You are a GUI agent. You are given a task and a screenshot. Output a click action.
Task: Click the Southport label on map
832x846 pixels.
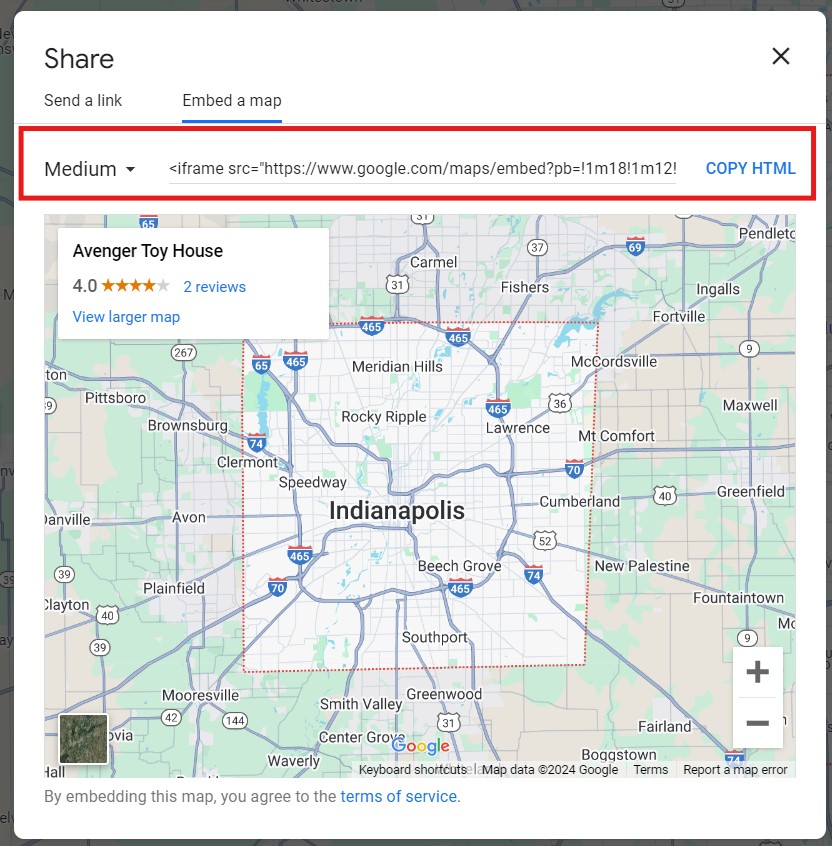click(434, 637)
